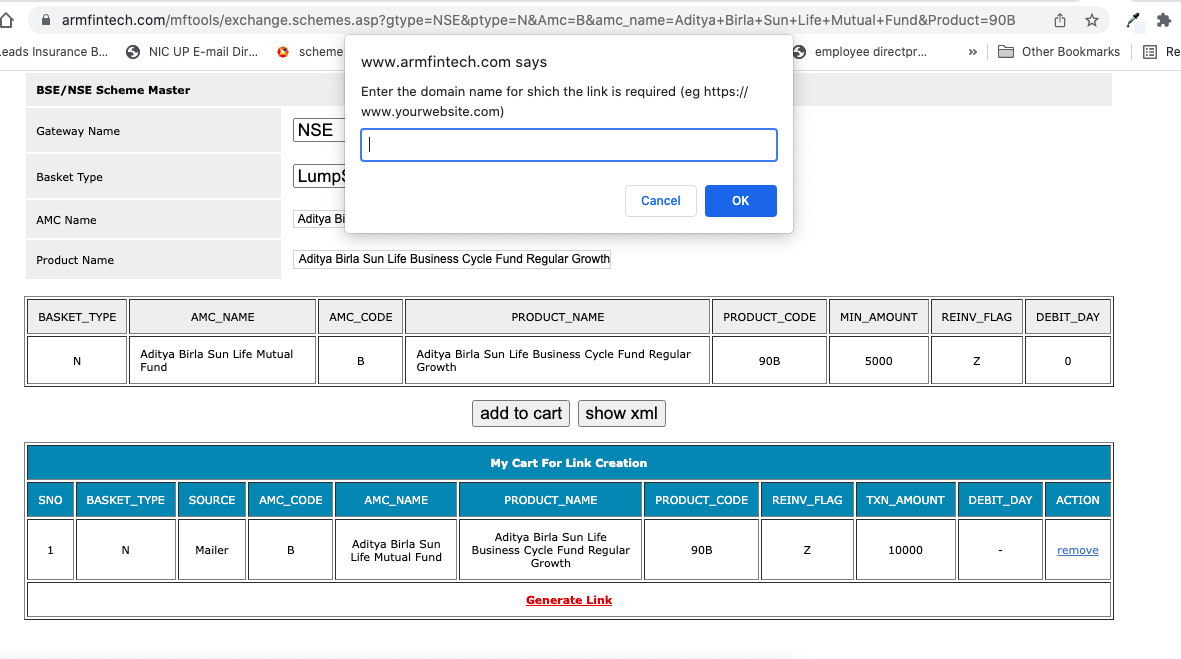1181x659 pixels.
Task: Click the BASKET_TYPE N cell in scheme table
Action: click(77, 361)
